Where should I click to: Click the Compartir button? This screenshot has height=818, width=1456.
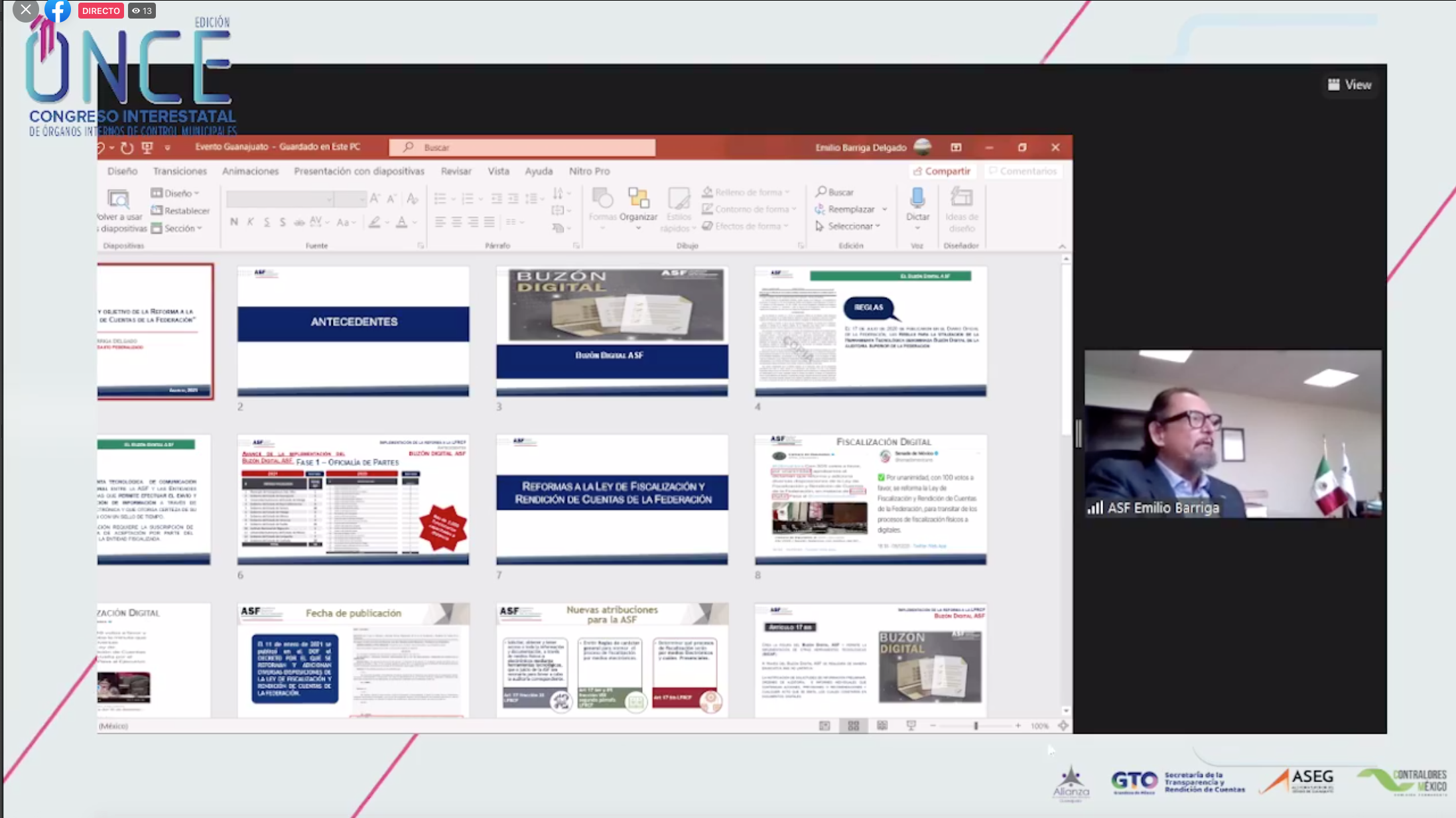point(941,171)
